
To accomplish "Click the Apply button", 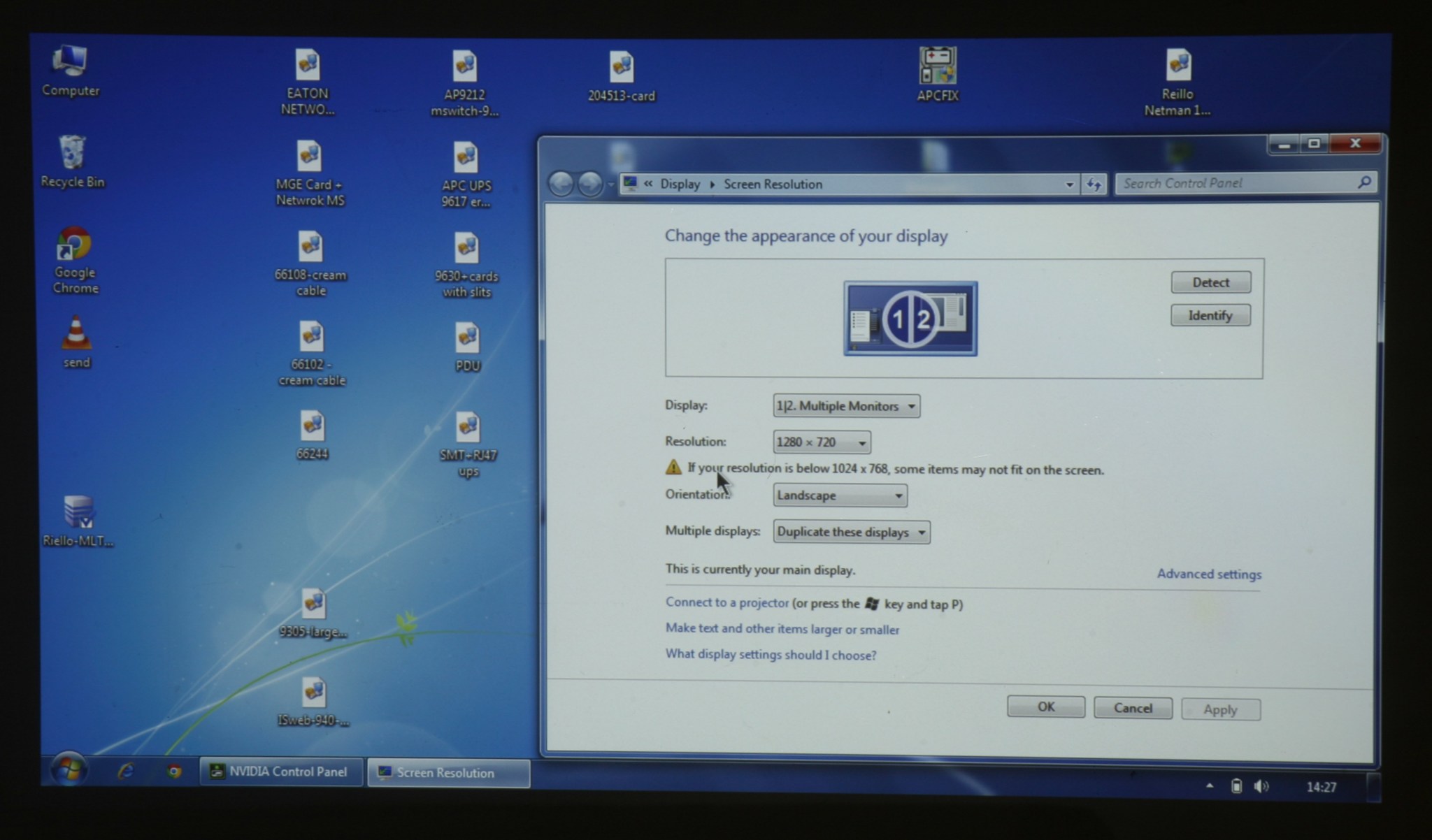I will [1221, 709].
